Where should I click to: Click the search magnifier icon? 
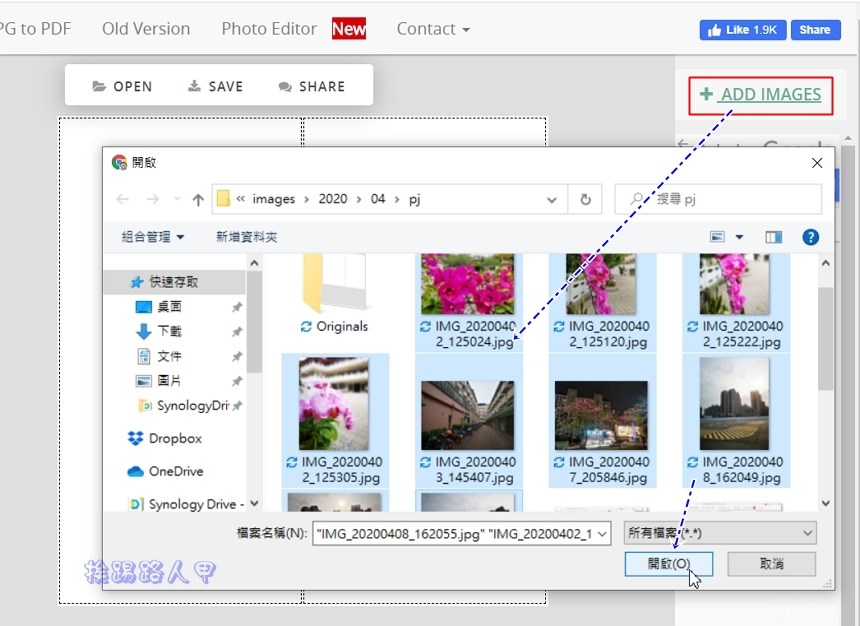coord(637,199)
